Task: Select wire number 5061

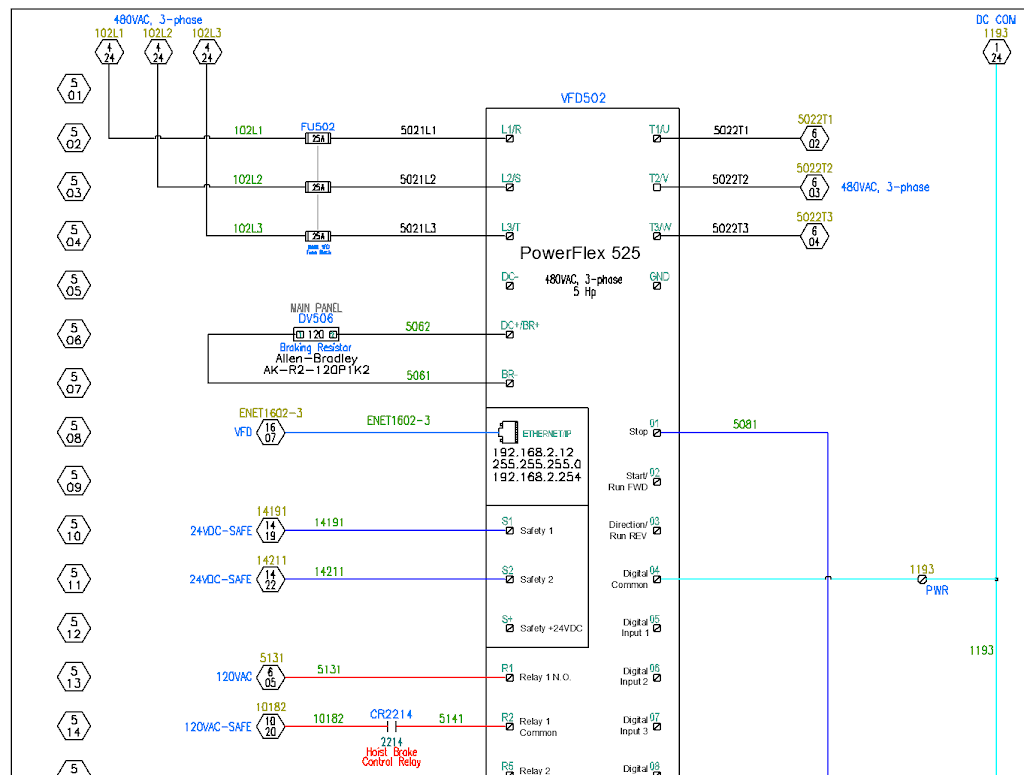Action: click(x=418, y=375)
